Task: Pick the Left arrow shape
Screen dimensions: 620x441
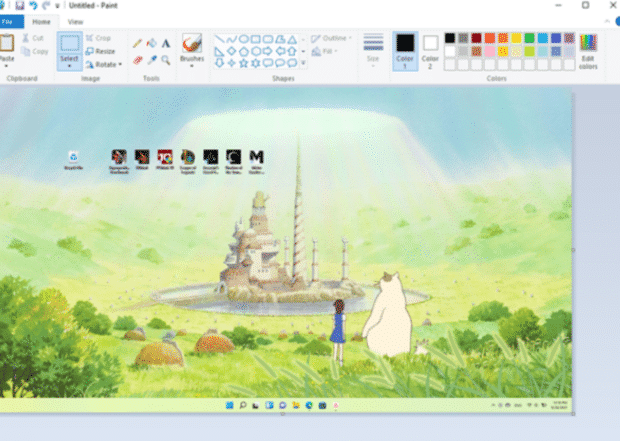Action: click(x=280, y=51)
